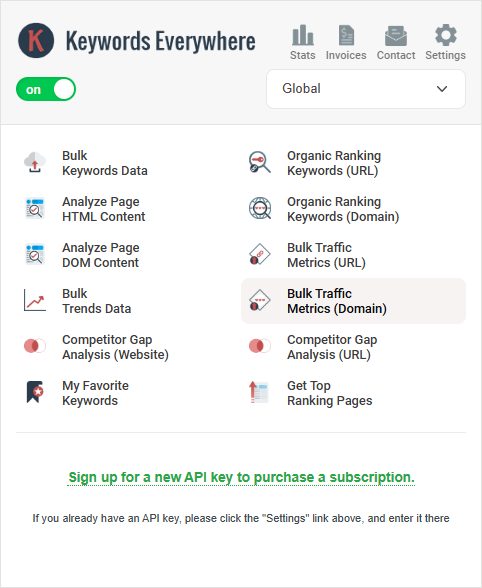Open the Invoices document icon

[346, 35]
